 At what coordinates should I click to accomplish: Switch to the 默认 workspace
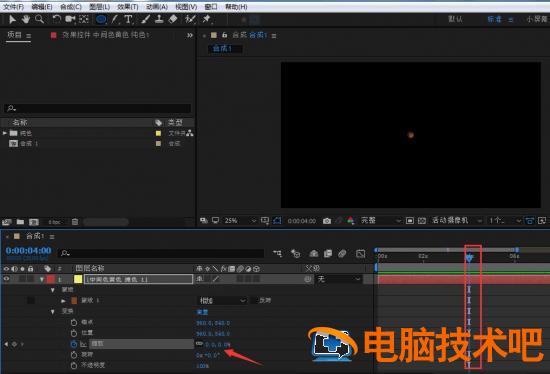[455, 19]
